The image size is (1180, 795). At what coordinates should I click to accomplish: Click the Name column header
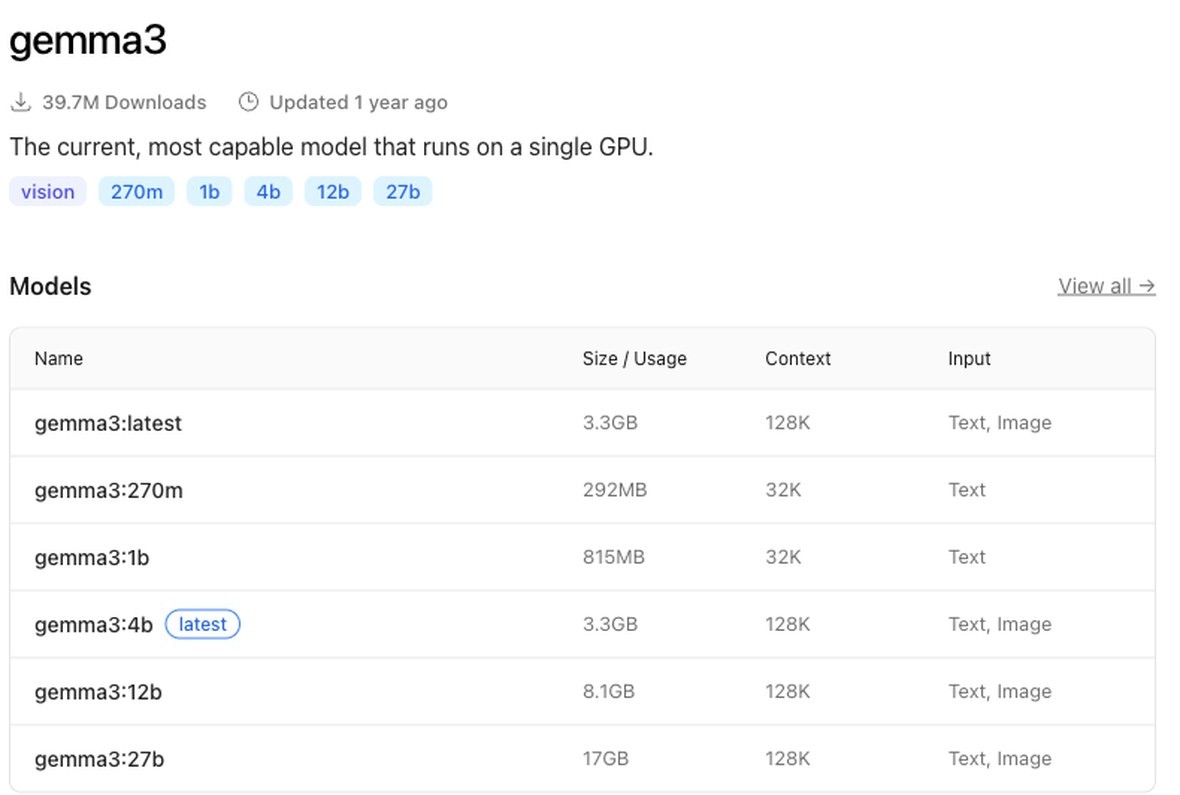click(59, 358)
